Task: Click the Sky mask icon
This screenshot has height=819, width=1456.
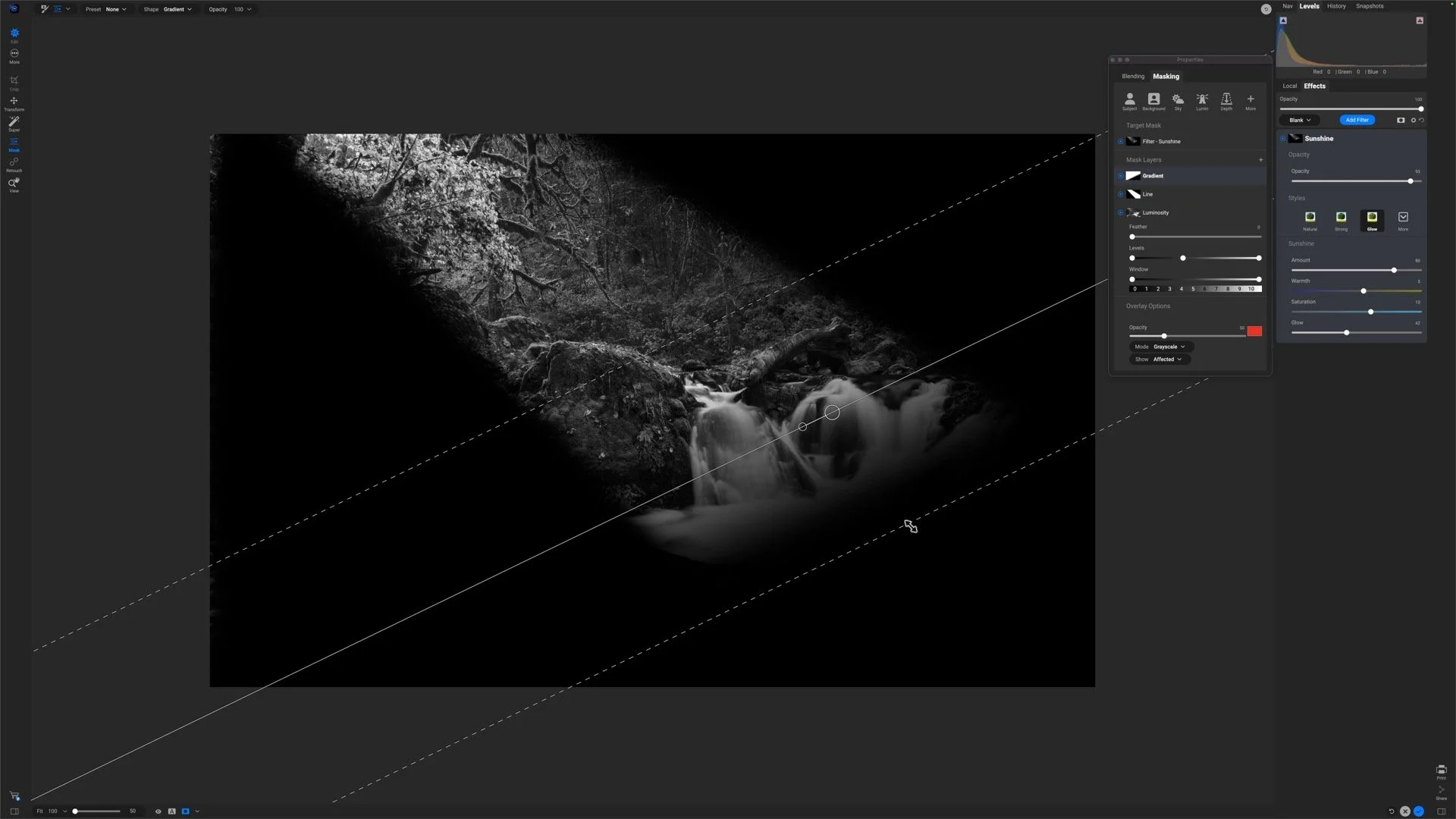Action: [1178, 101]
